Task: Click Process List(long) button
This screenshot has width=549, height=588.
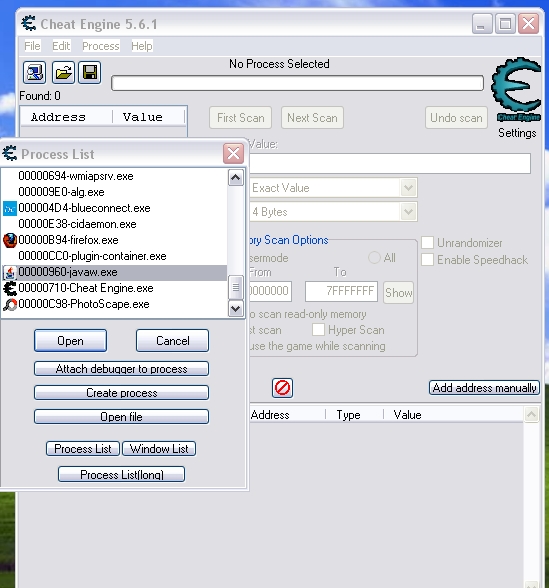Action: (x=122, y=474)
